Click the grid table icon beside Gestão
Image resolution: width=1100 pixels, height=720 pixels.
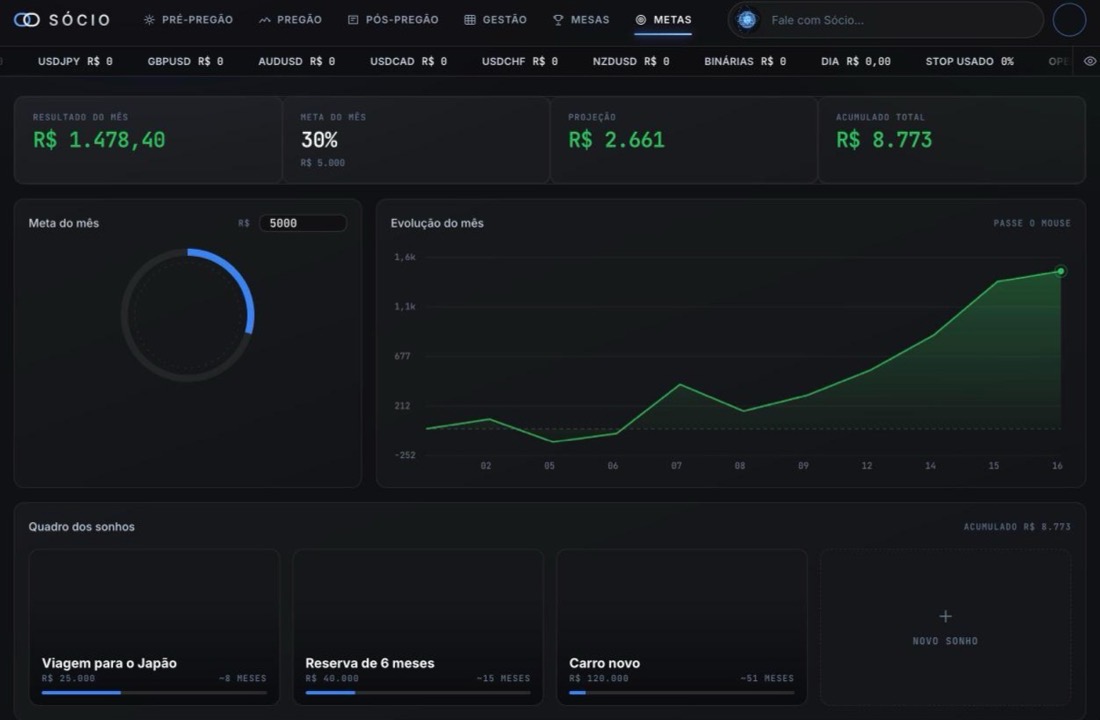[470, 20]
